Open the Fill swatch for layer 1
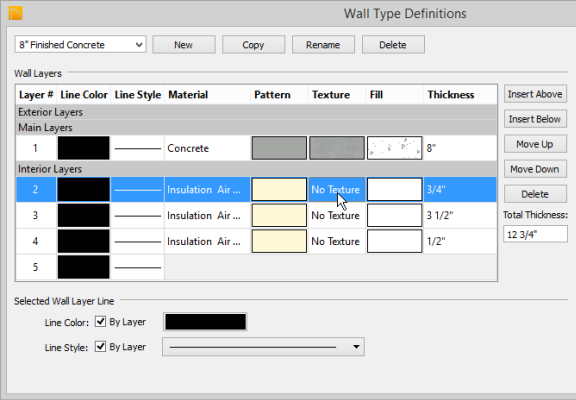The width and height of the screenshot is (576, 400). [395, 148]
